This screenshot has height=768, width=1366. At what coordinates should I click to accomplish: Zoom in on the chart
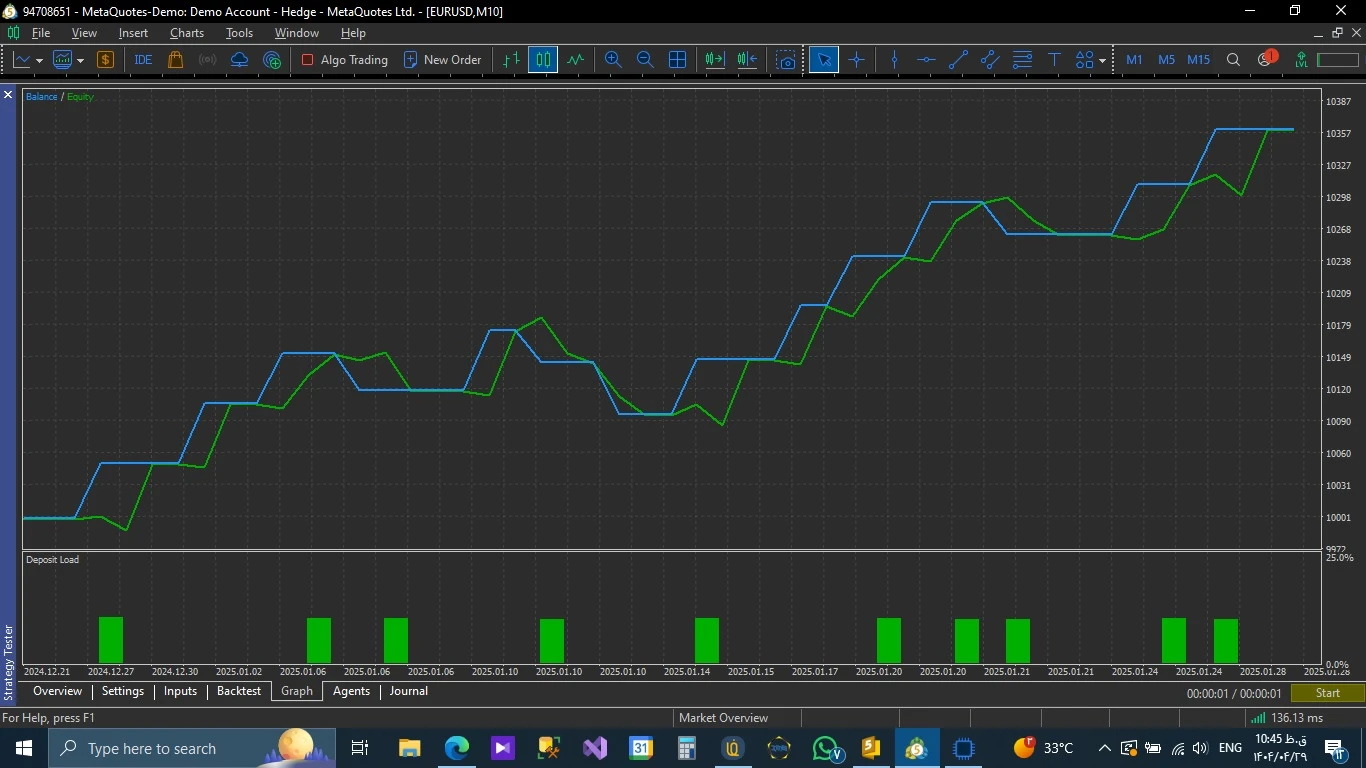[613, 60]
